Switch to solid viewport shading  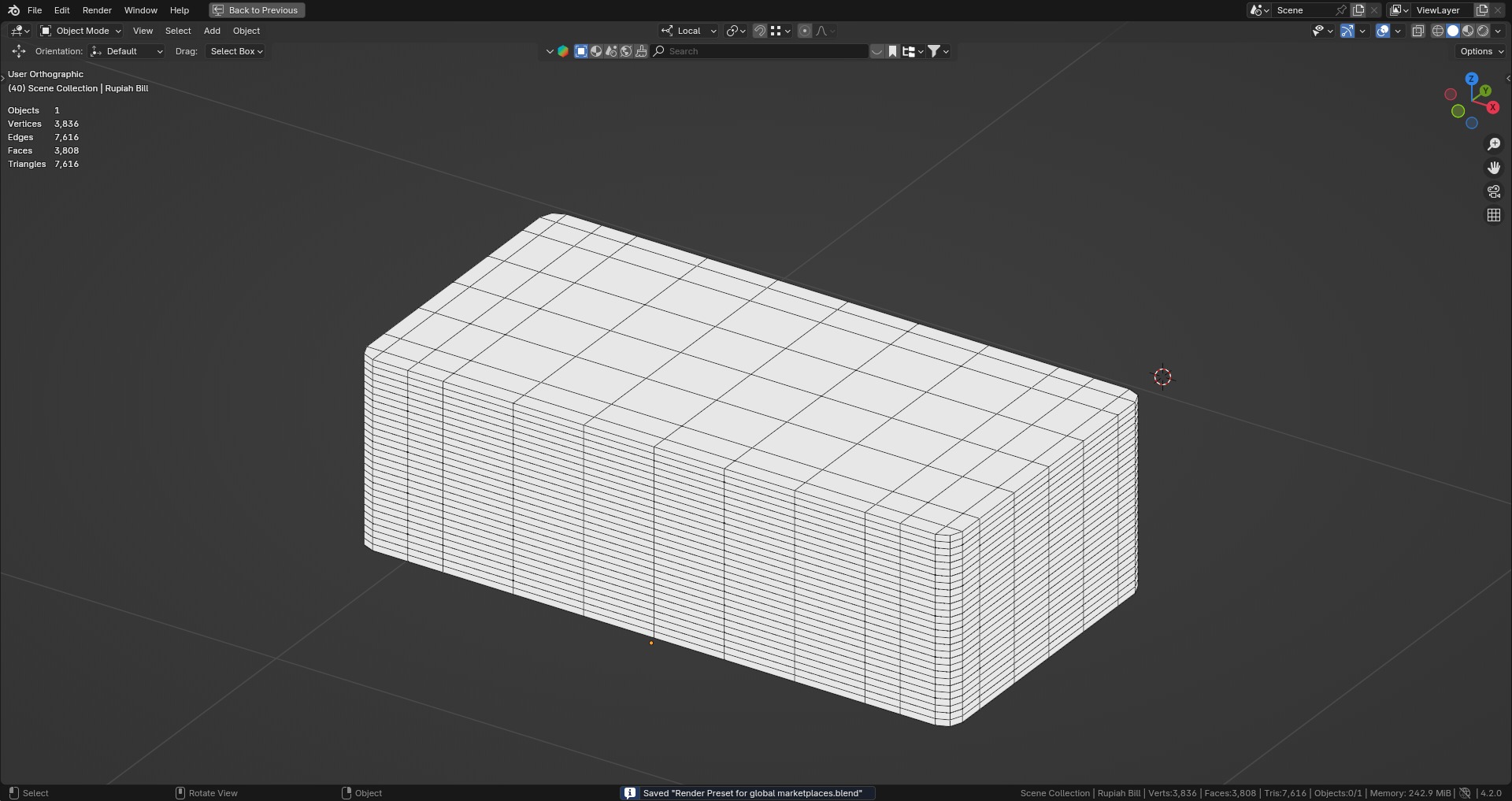click(1453, 31)
